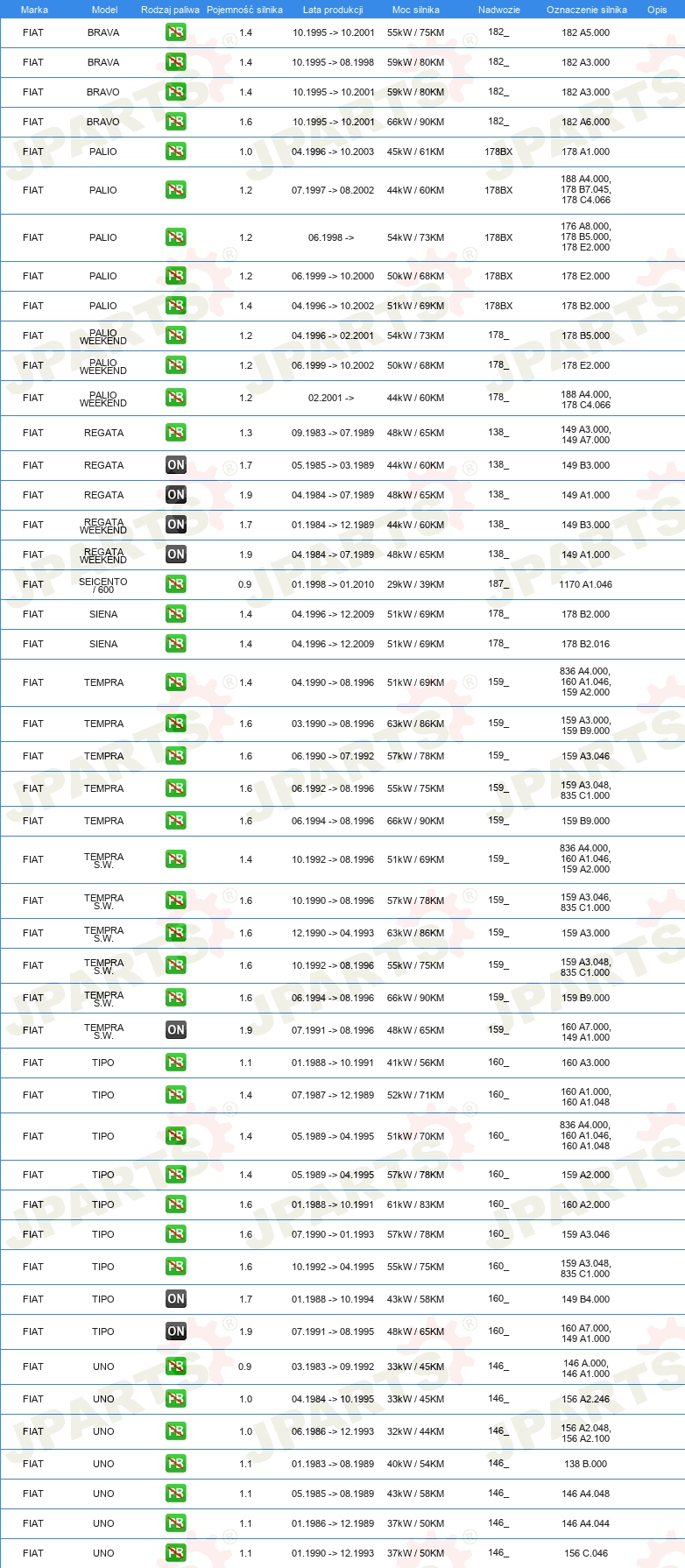Select ON icon in REGATA WEEKEND 1.9 row
Viewport: 685px width, 1568px height.
pyautogui.click(x=176, y=554)
